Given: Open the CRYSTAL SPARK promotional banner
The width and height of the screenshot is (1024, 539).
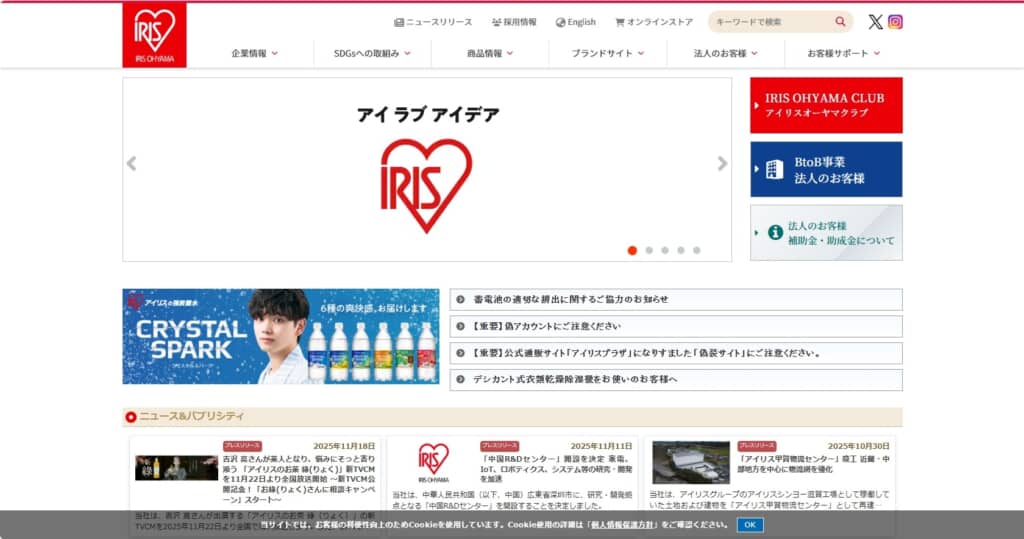Looking at the screenshot, I should point(280,337).
